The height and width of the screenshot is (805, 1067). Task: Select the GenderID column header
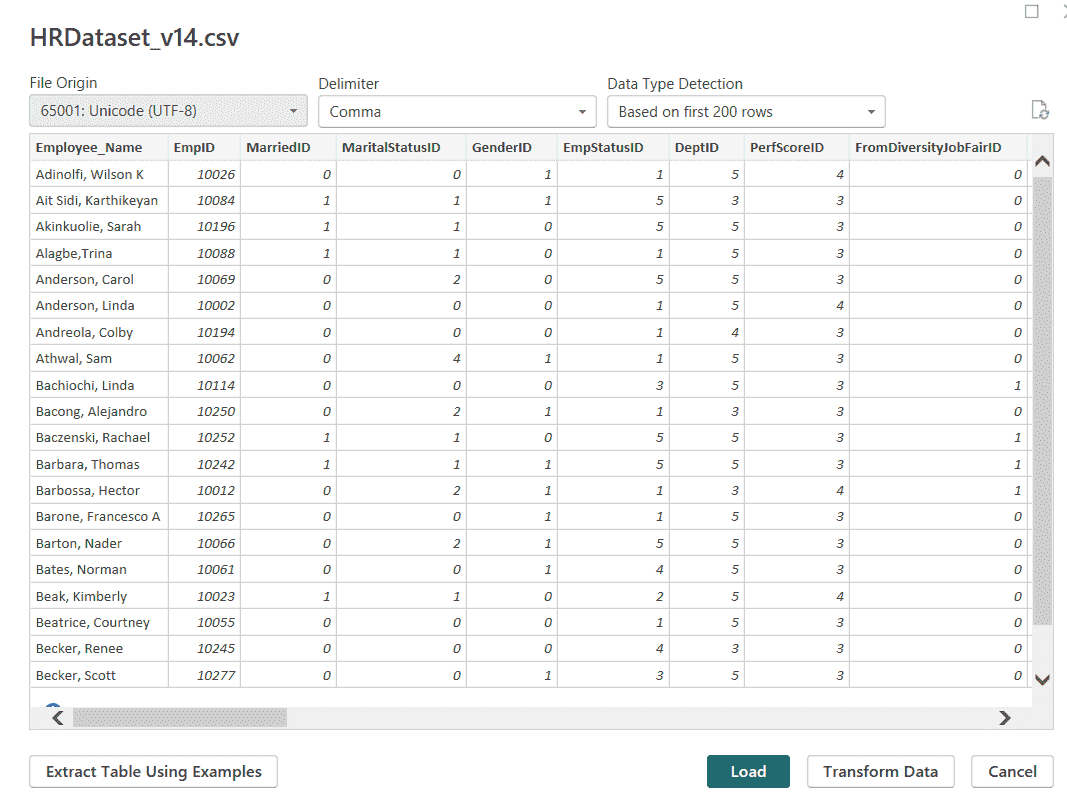[x=512, y=148]
